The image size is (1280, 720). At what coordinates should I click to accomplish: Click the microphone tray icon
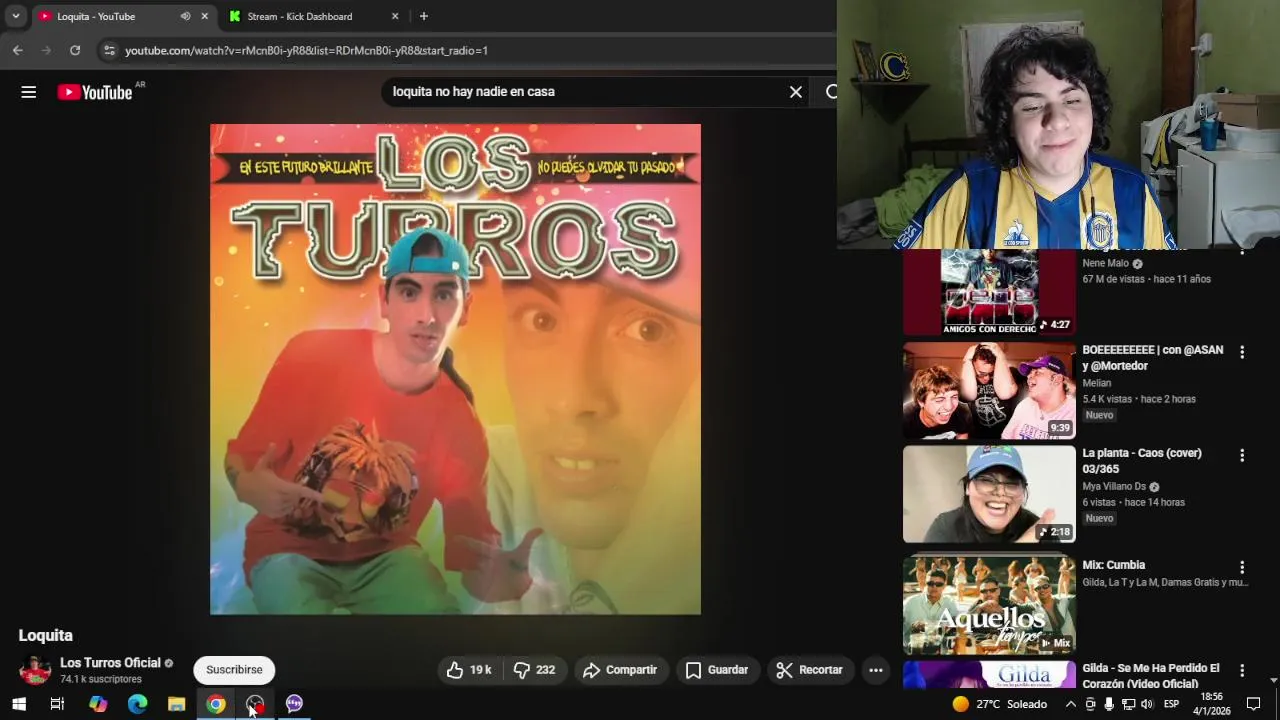coord(1109,704)
